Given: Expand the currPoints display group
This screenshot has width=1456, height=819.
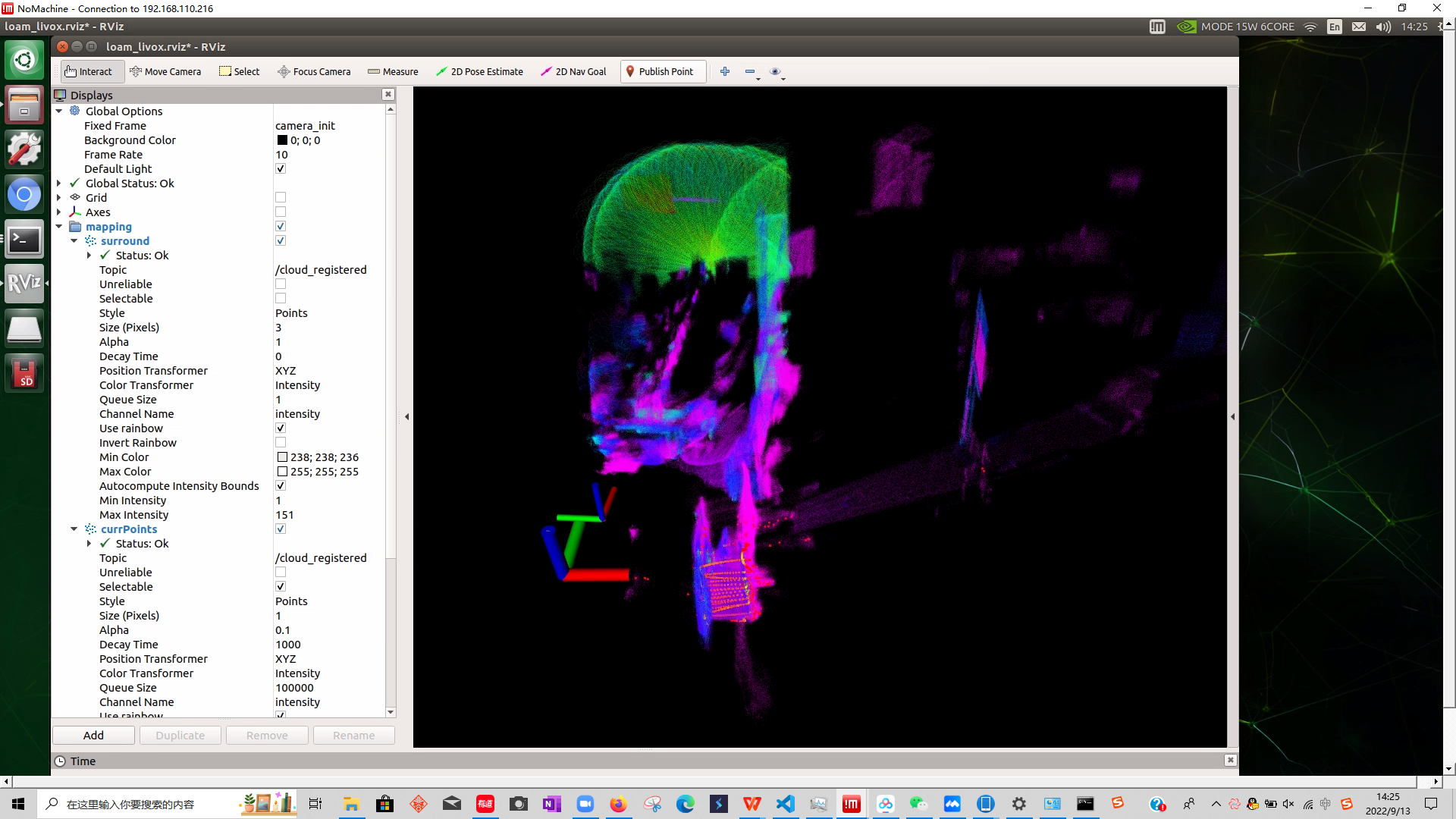Looking at the screenshot, I should tap(75, 528).
